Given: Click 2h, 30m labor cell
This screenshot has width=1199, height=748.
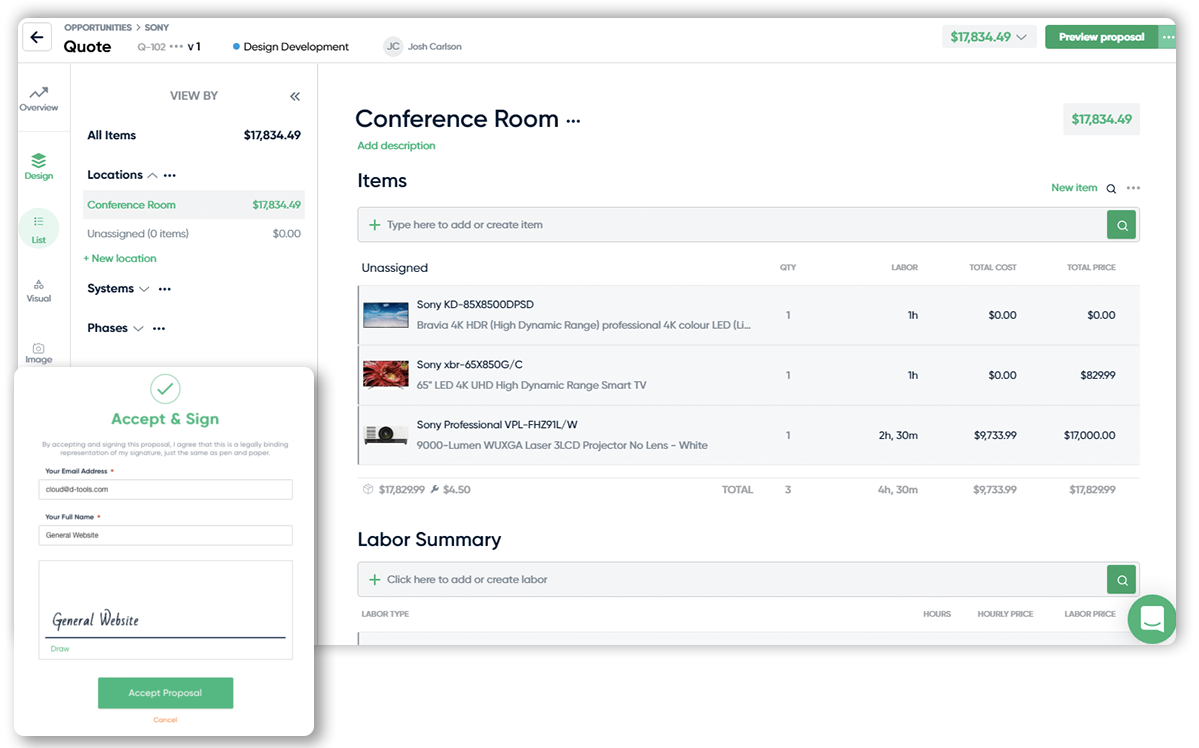Looking at the screenshot, I should click(x=898, y=435).
